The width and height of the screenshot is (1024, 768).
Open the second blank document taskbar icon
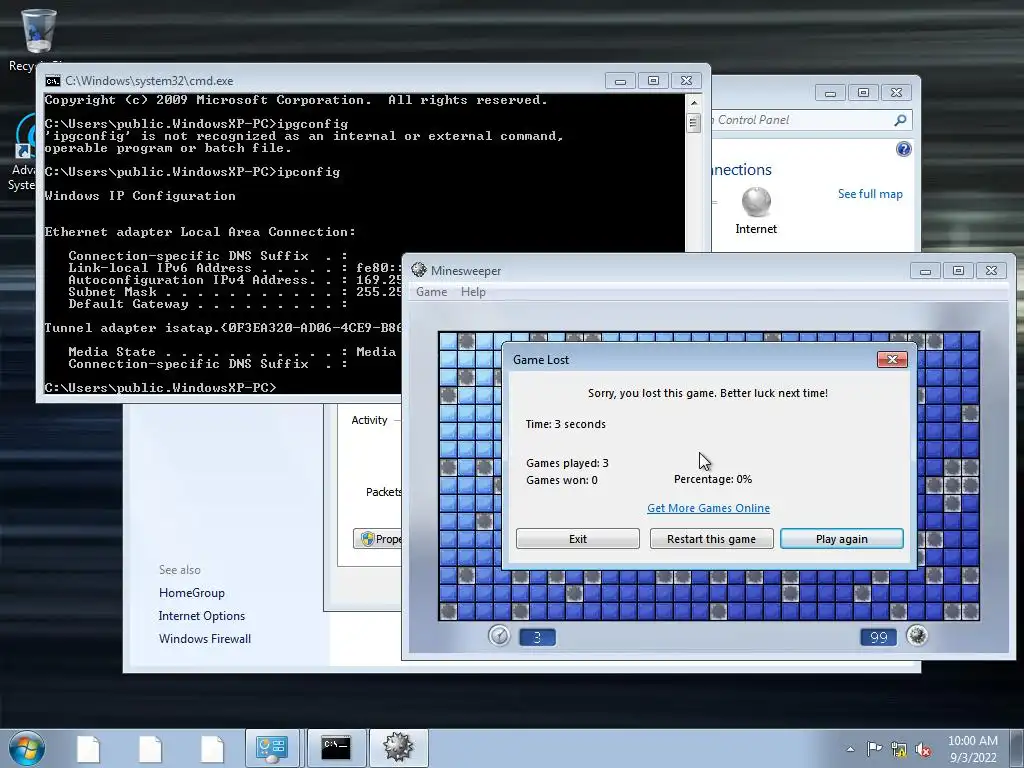tap(150, 748)
